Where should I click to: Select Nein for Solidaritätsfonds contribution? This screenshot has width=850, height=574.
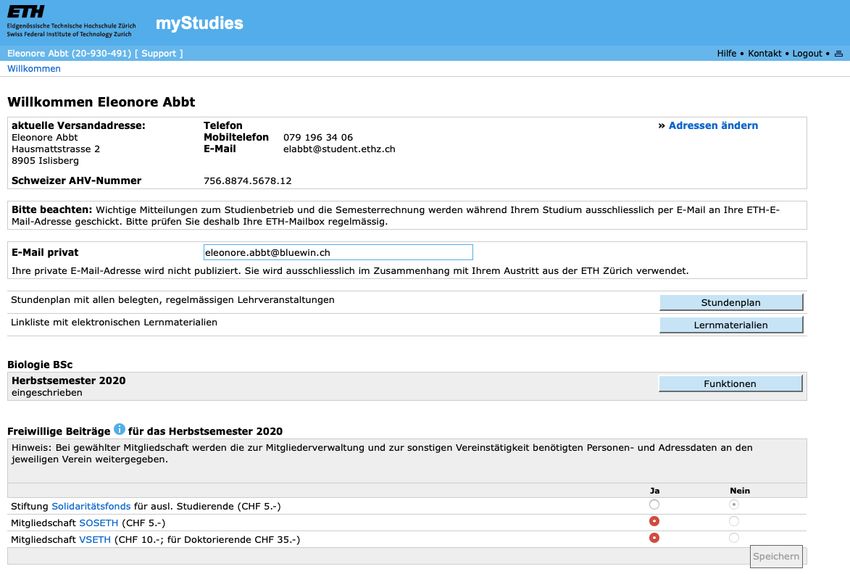[733, 505]
